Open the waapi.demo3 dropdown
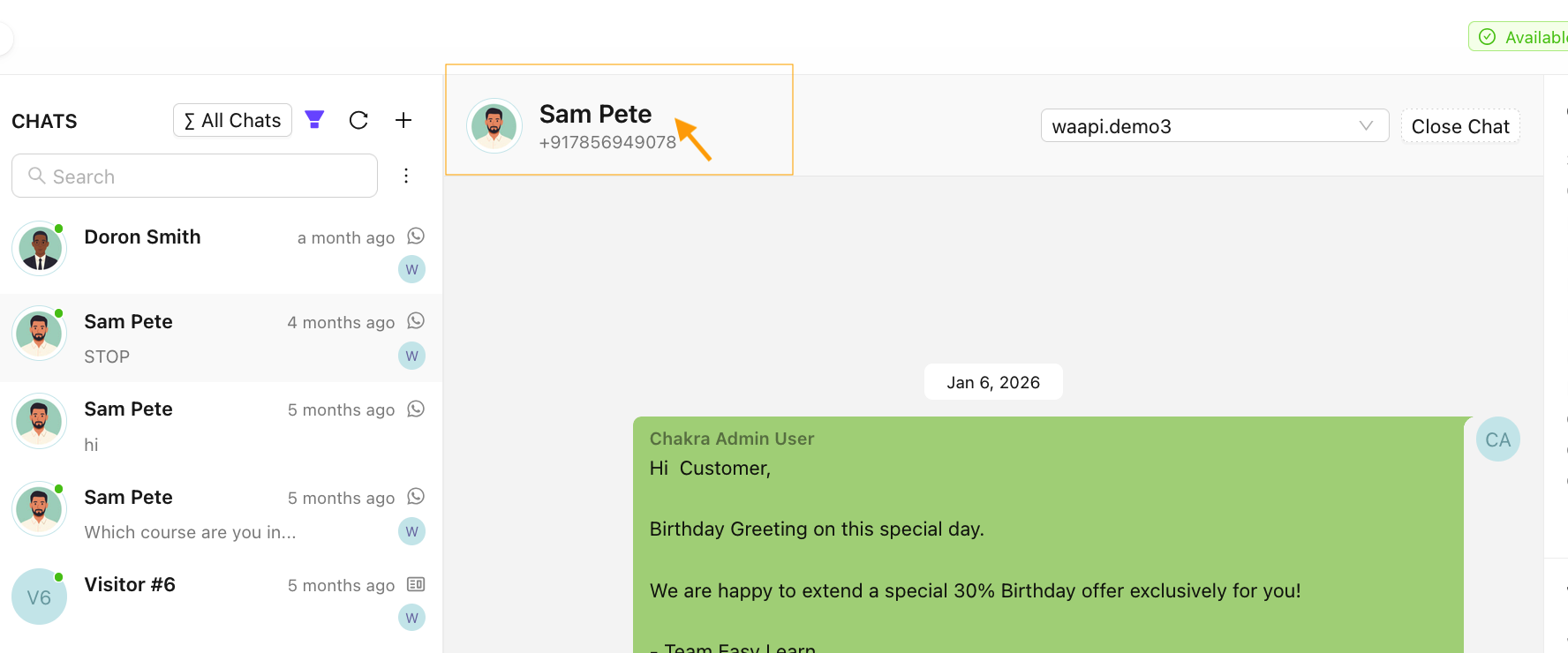1568x653 pixels. coord(1215,126)
